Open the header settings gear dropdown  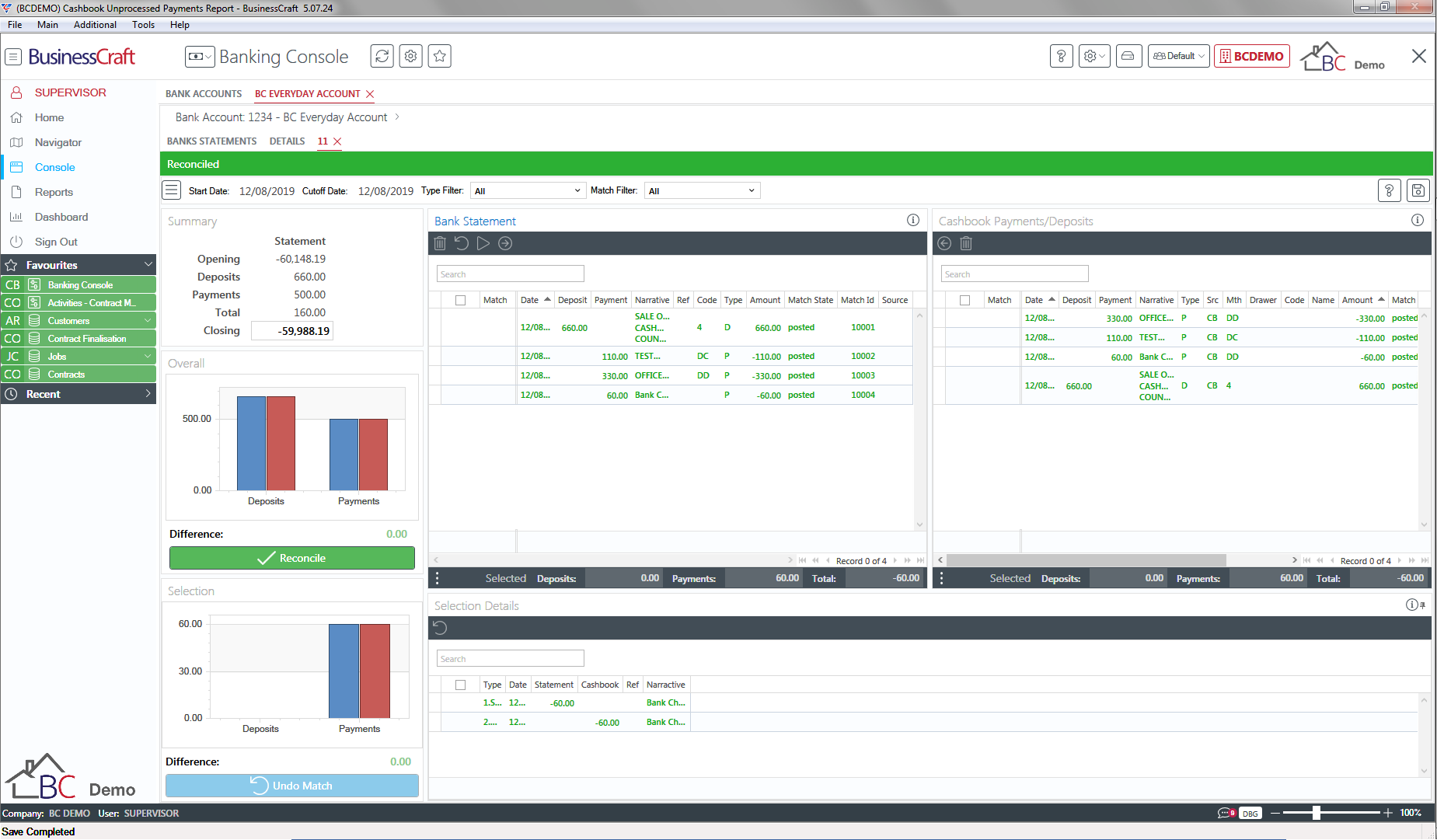1094,56
